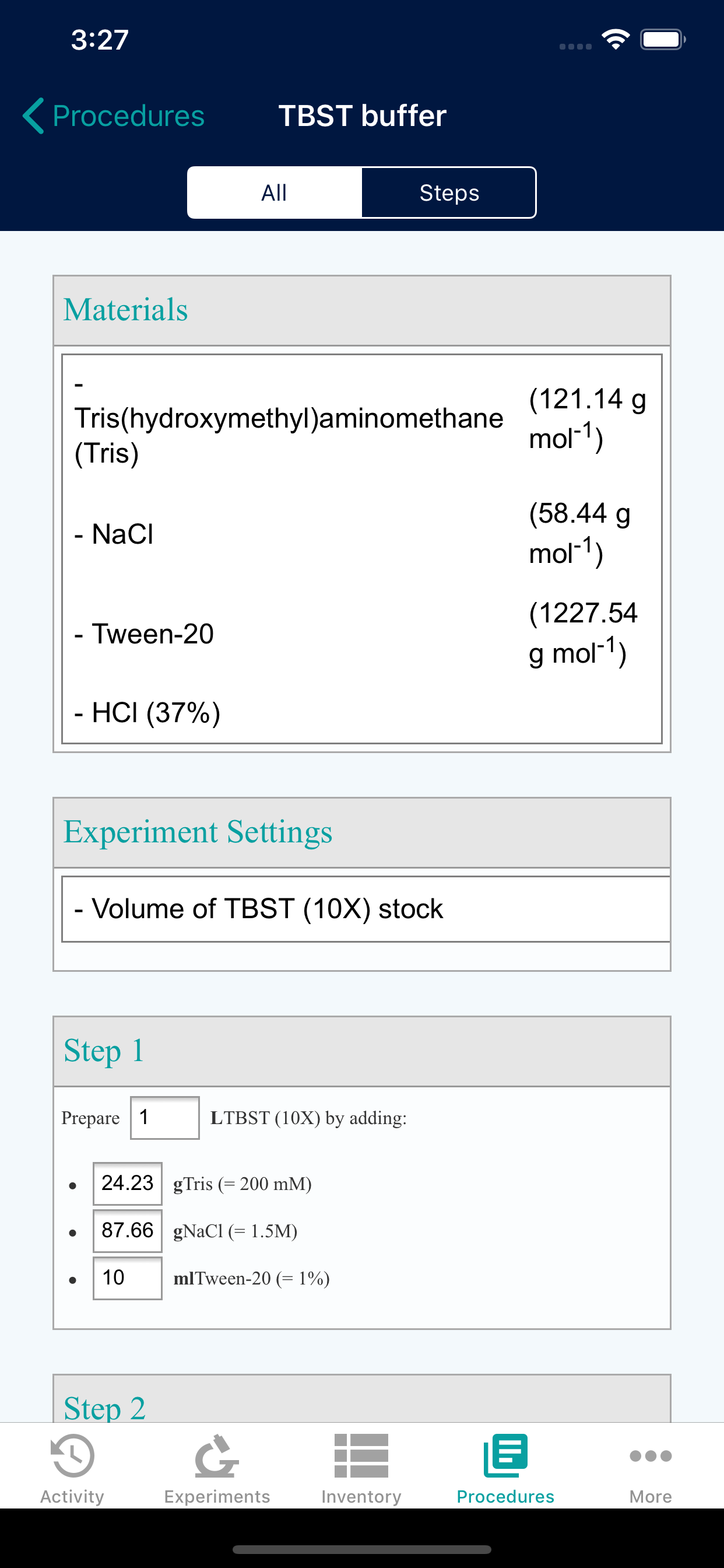Tap the back chevron beside Procedures
The height and width of the screenshot is (1568, 724).
pyautogui.click(x=33, y=116)
